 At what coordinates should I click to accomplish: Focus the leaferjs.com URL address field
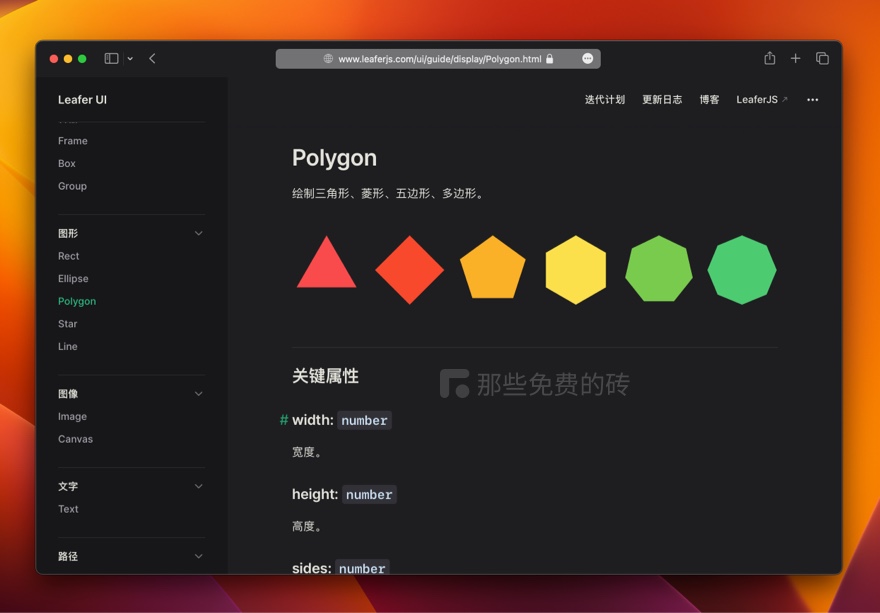coord(438,58)
